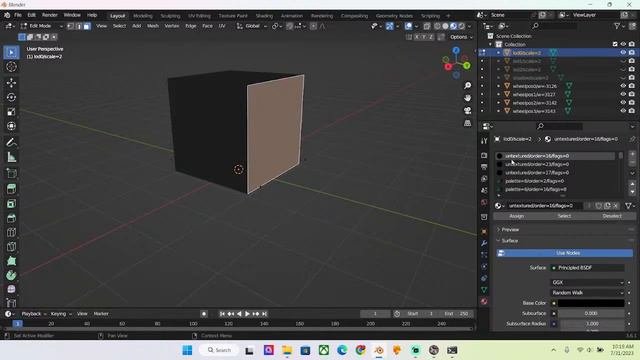Toggle auto-keying record button in timeline
This screenshot has width=640, height=360.
tap(204, 314)
